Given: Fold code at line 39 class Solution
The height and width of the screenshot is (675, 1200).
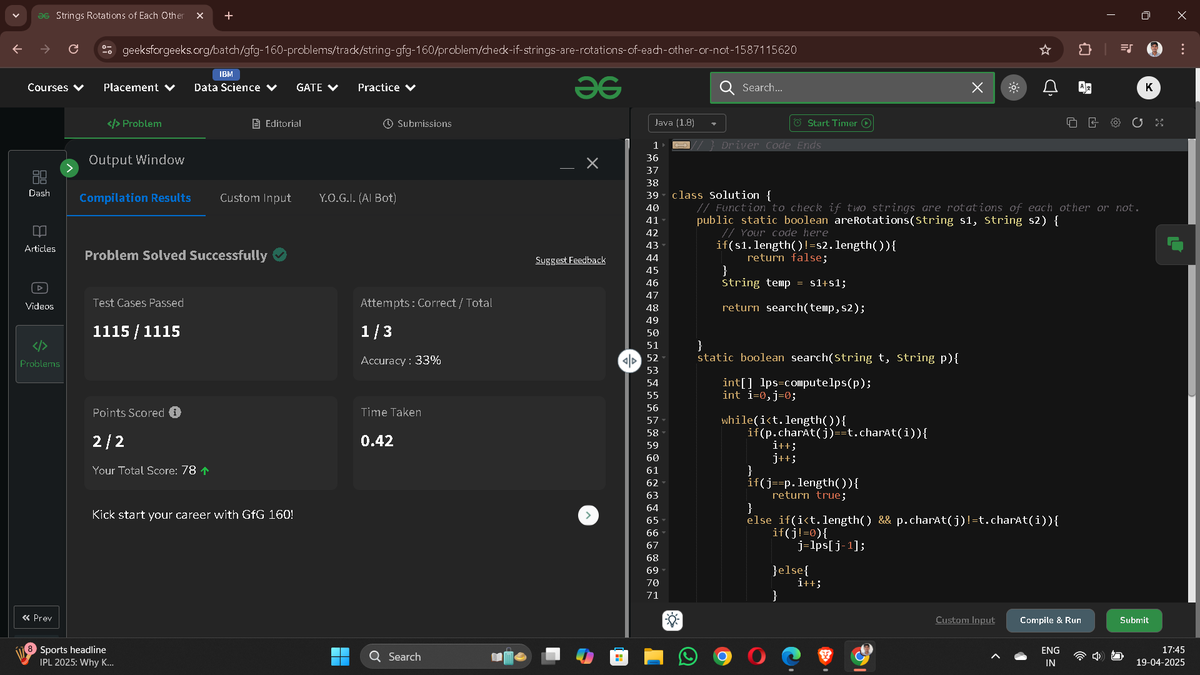Looking at the screenshot, I should (x=664, y=195).
